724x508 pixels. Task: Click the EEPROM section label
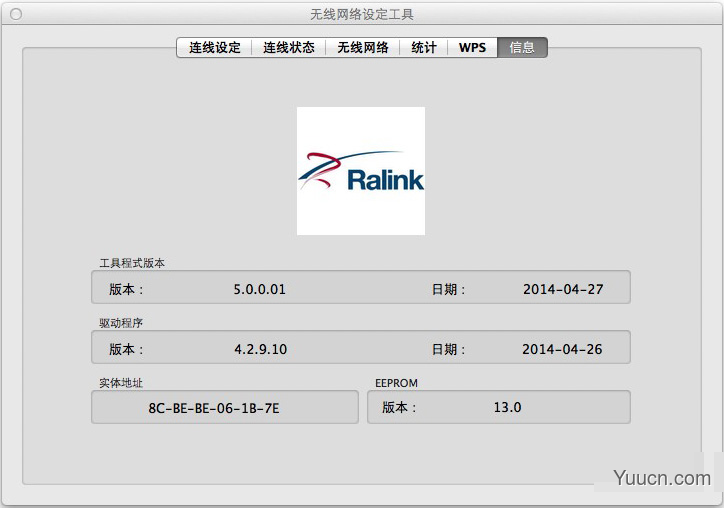pyautogui.click(x=396, y=383)
